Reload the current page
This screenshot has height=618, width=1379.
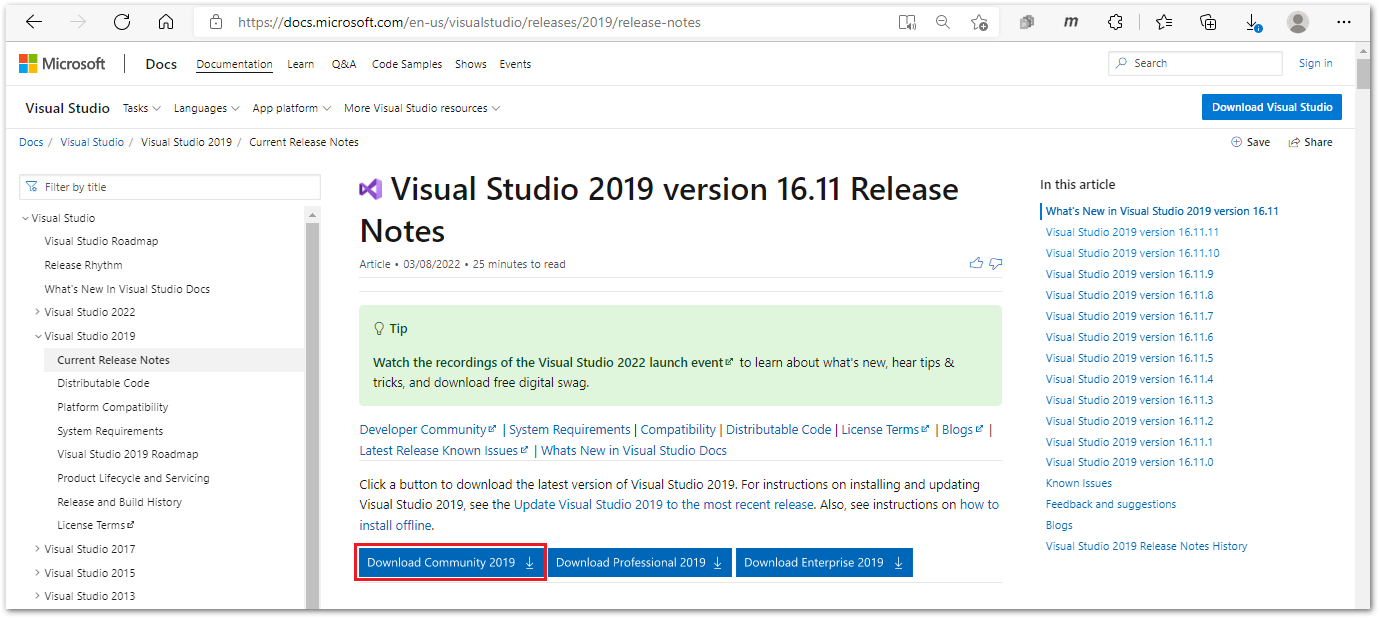pyautogui.click(x=122, y=22)
